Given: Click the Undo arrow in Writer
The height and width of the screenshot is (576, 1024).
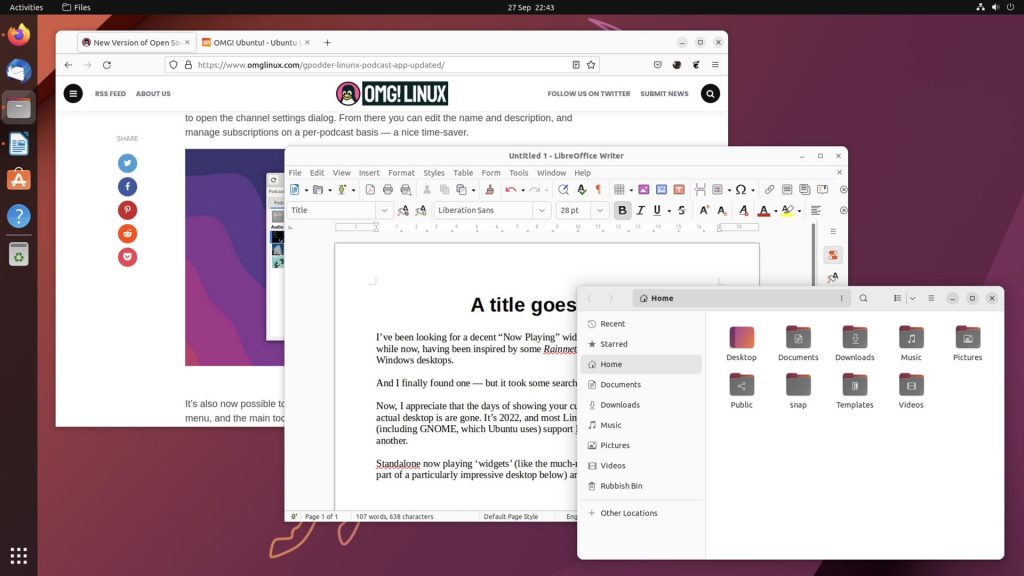Looking at the screenshot, I should (511, 190).
